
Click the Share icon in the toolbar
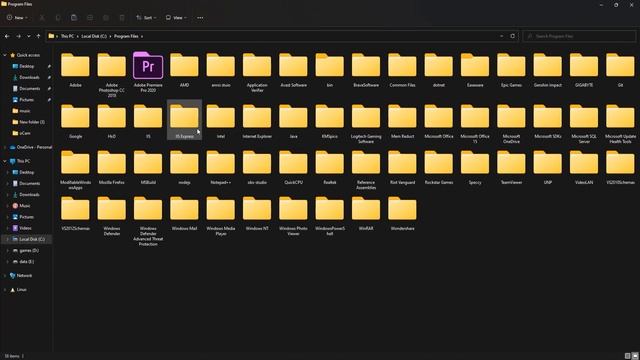(x=106, y=18)
